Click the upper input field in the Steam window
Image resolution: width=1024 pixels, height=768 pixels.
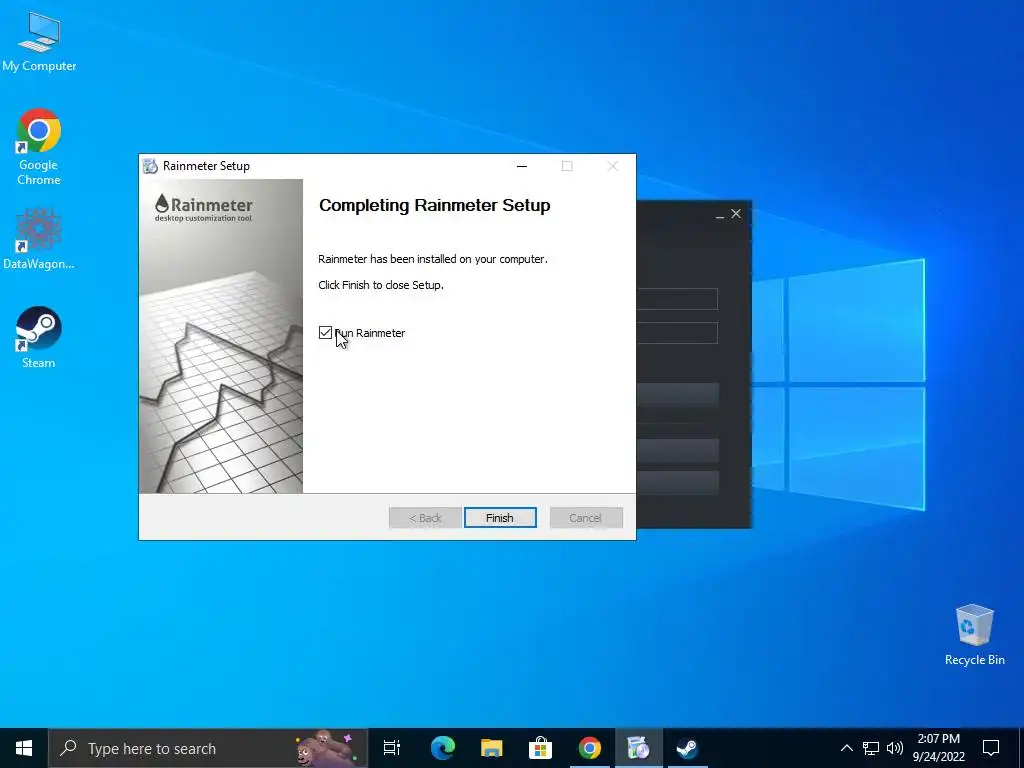coord(677,299)
